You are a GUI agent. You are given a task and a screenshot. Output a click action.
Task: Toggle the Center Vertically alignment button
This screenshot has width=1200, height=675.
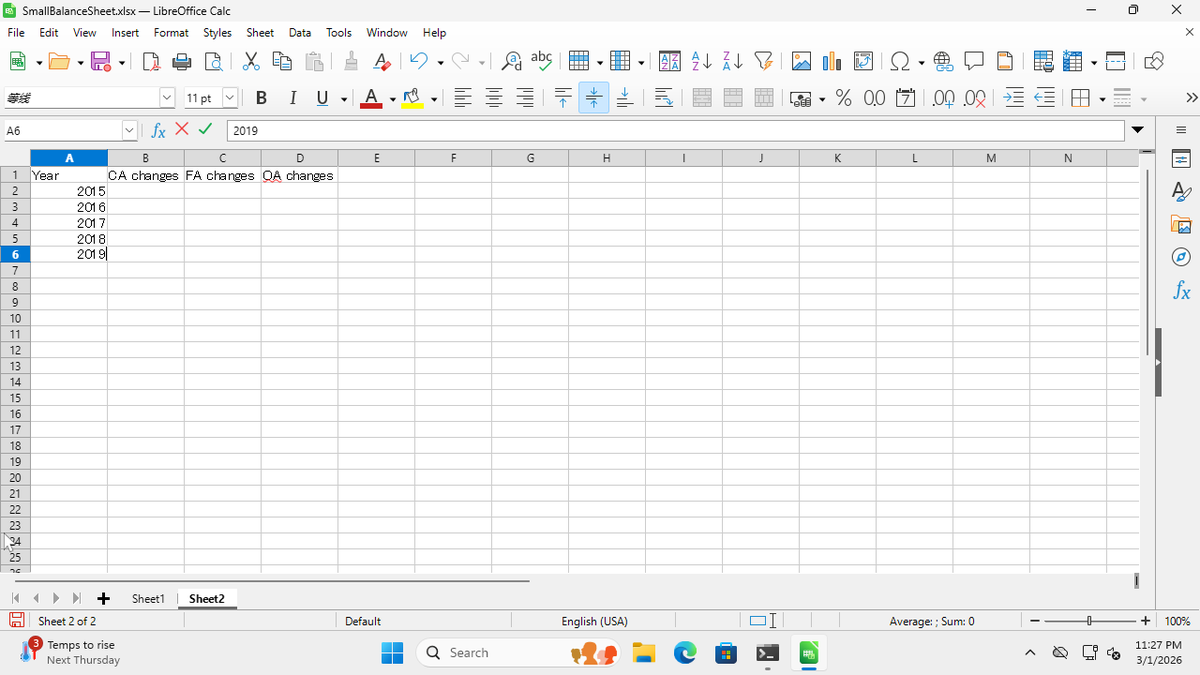point(593,98)
